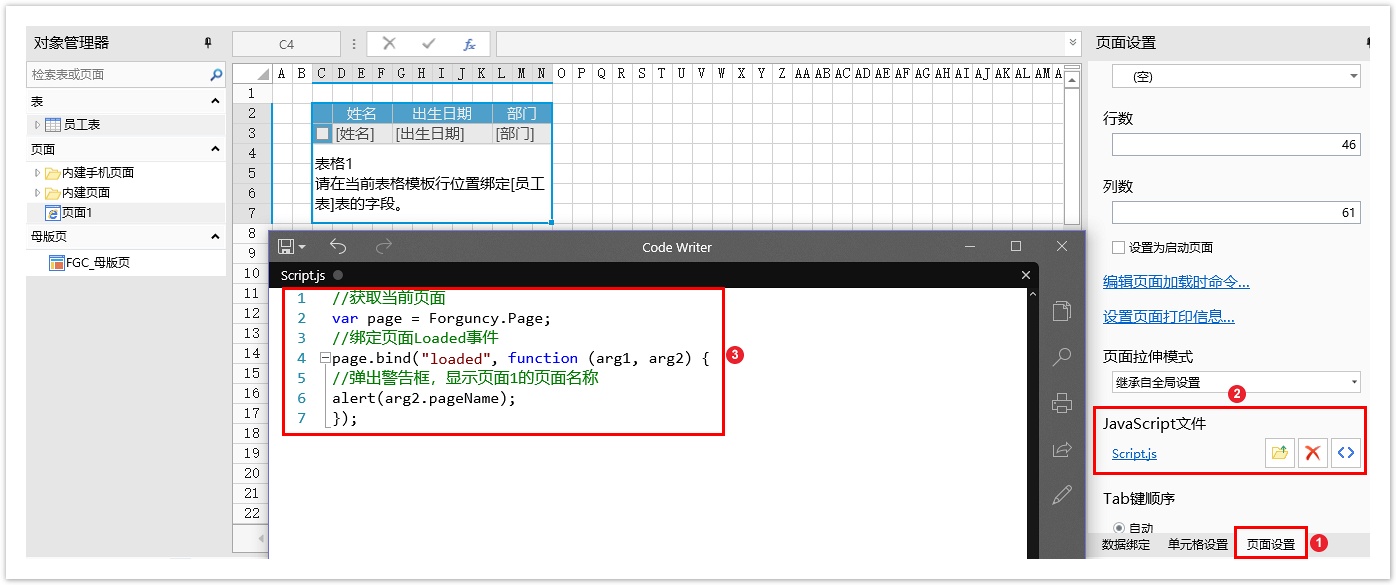Click the 行数 input field

pyautogui.click(x=1235, y=145)
